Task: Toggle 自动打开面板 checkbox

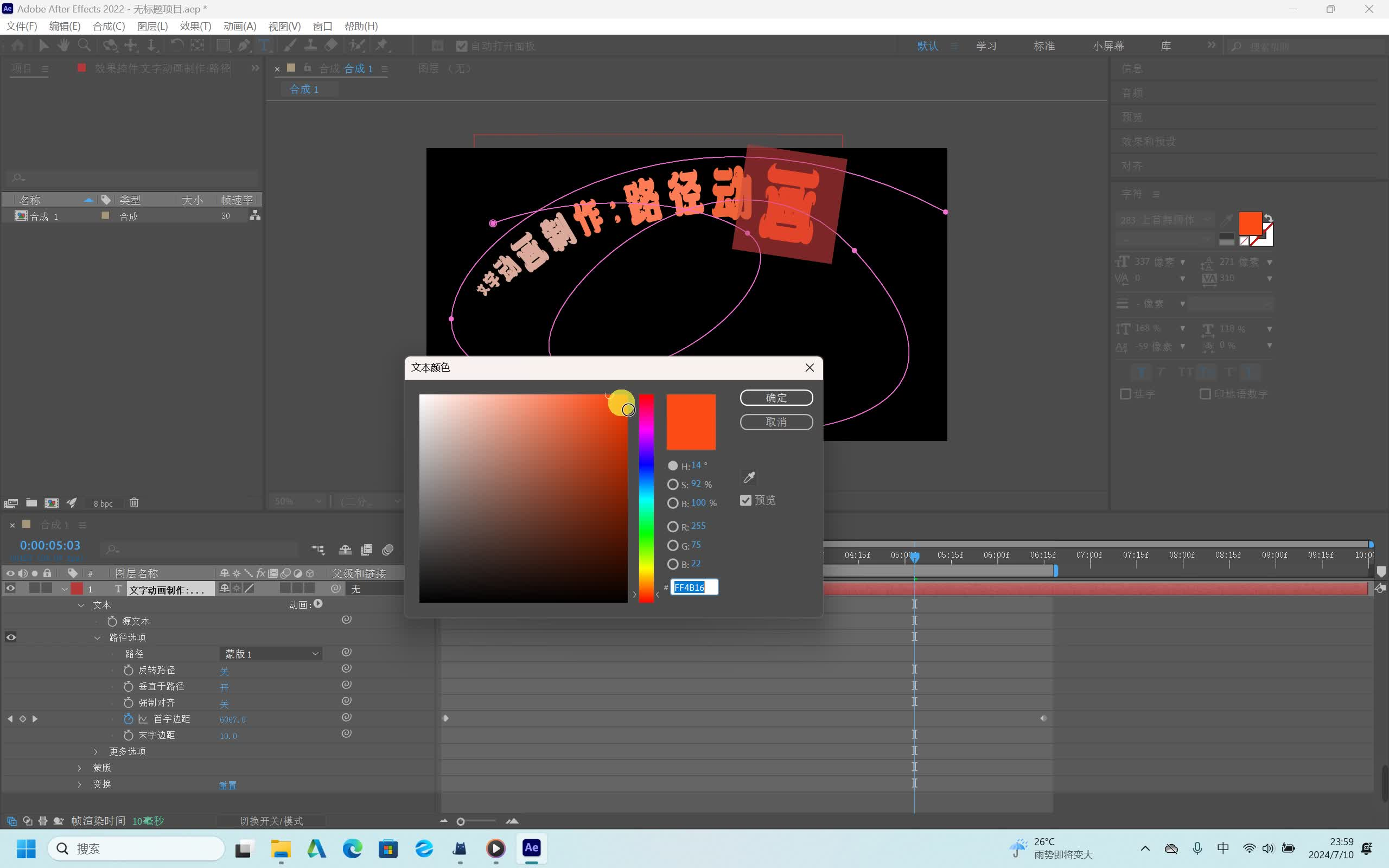Action: [x=462, y=46]
